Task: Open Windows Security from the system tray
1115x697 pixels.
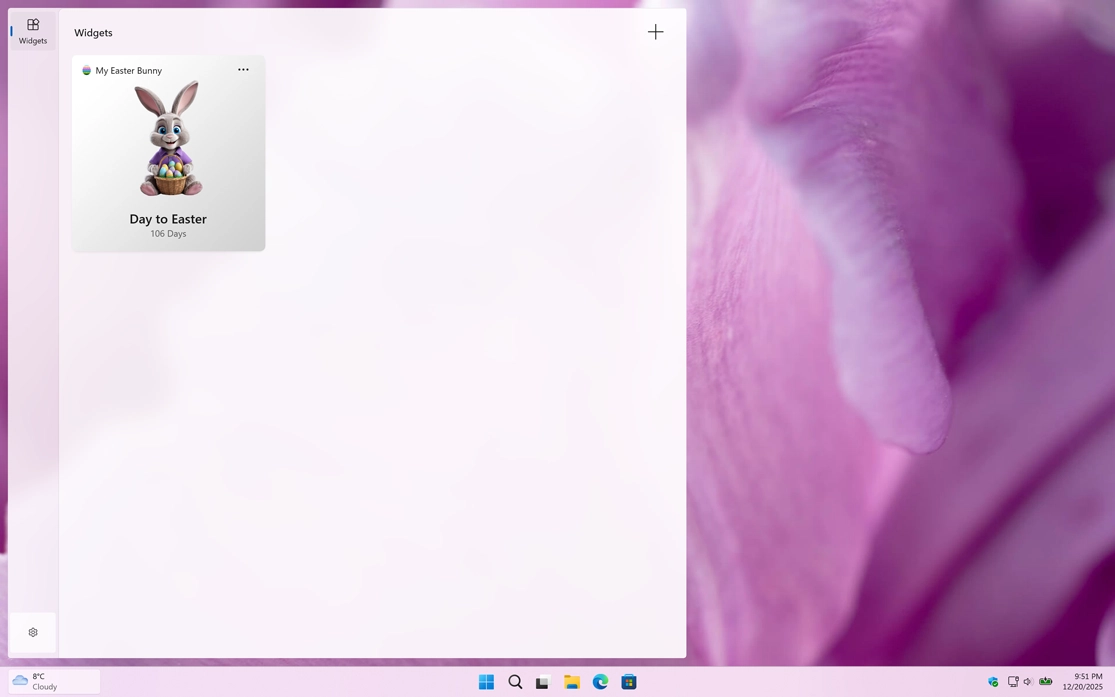Action: (x=993, y=681)
